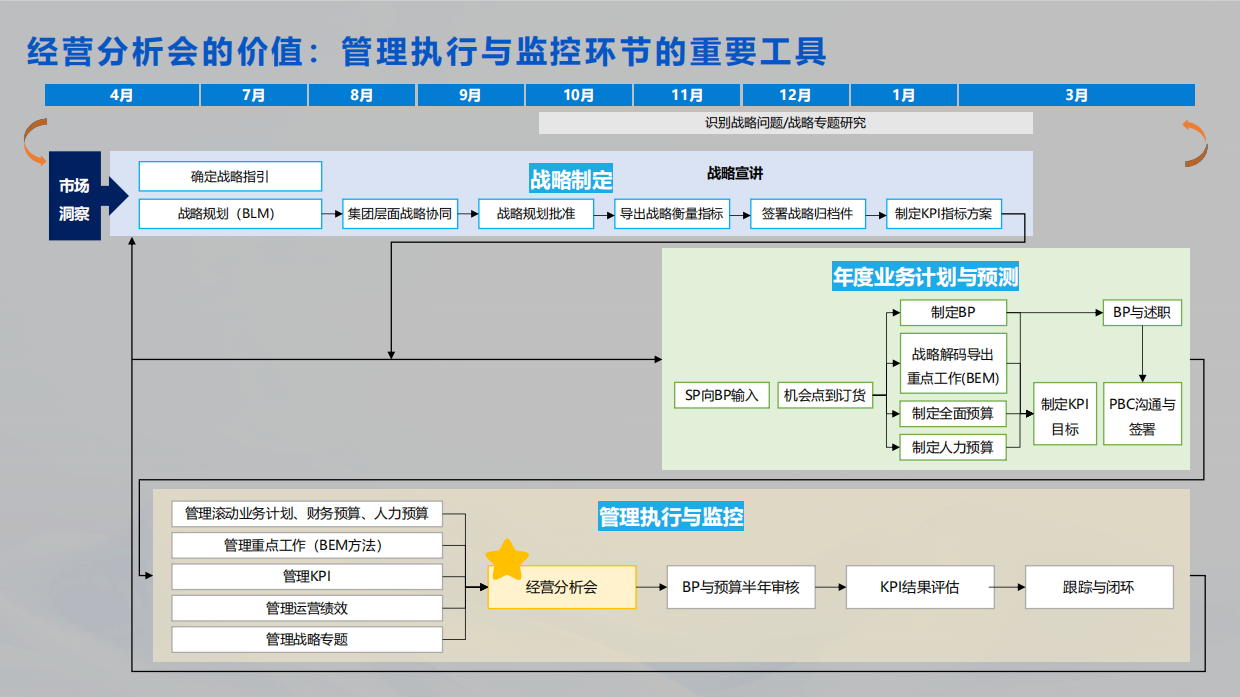This screenshot has width=1240, height=697.
Task: Click the 管理KPI box
Action: click(x=307, y=576)
